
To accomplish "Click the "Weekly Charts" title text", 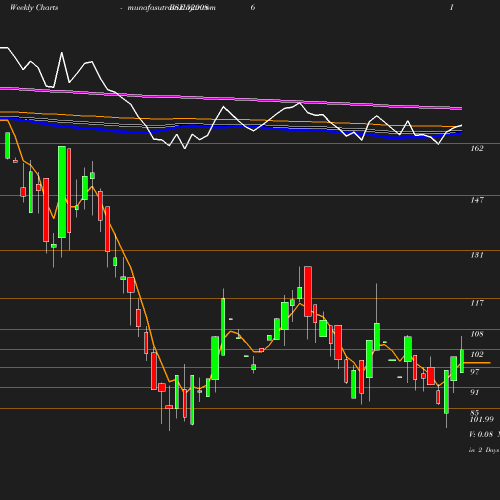I will (x=34, y=7).
